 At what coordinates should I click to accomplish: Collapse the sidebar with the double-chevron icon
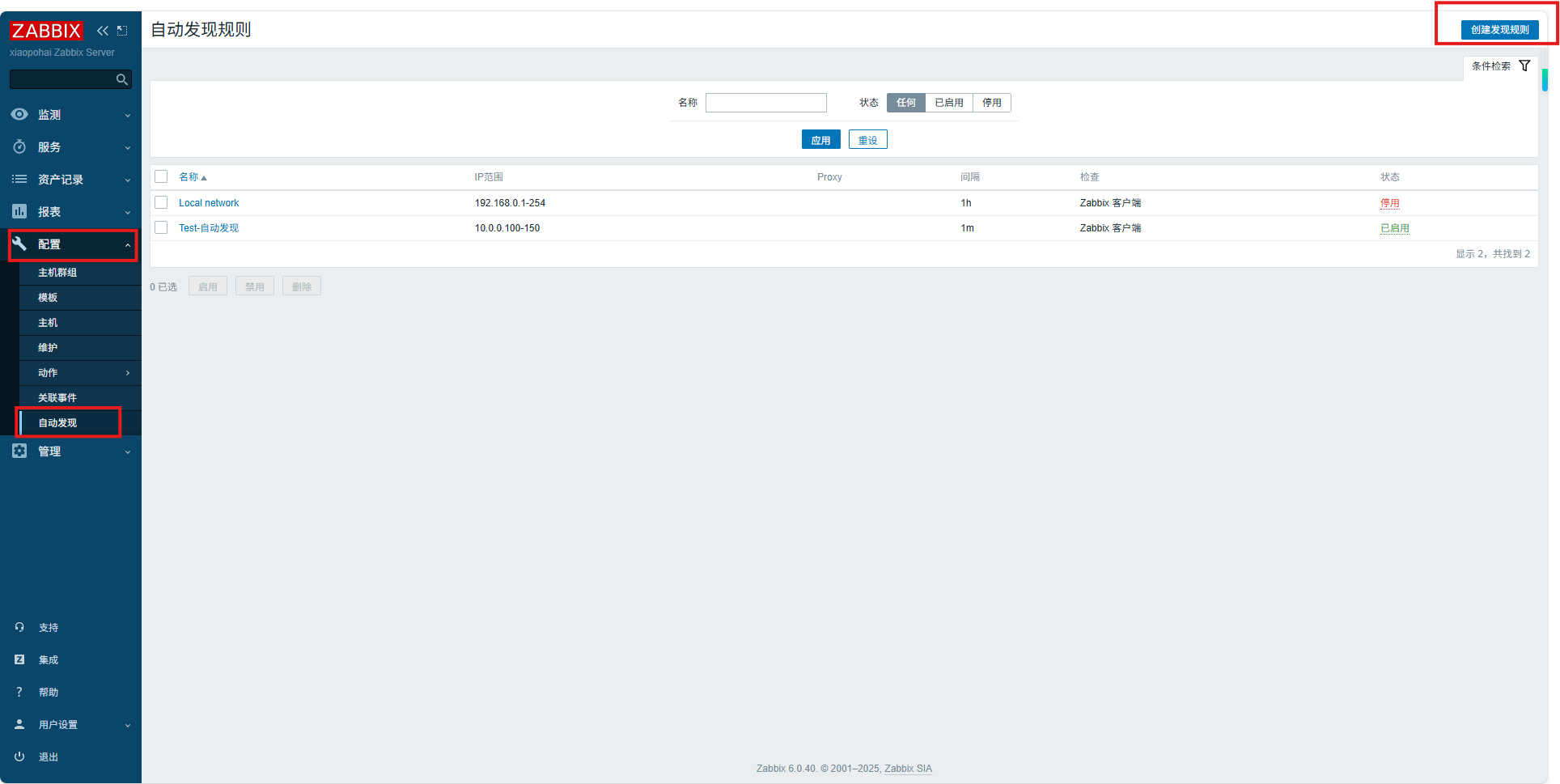point(102,30)
